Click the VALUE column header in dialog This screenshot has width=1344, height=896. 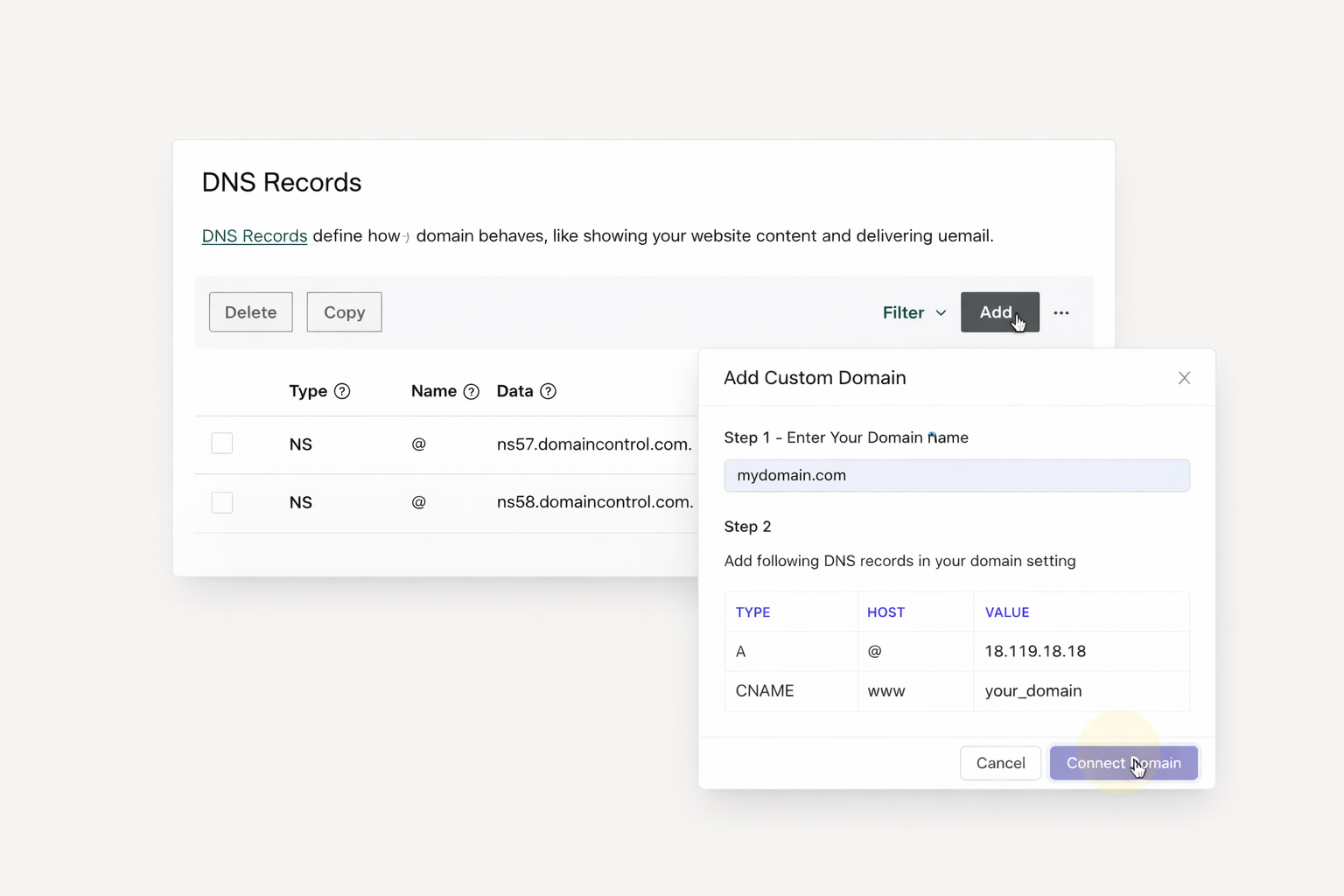pyautogui.click(x=1007, y=612)
